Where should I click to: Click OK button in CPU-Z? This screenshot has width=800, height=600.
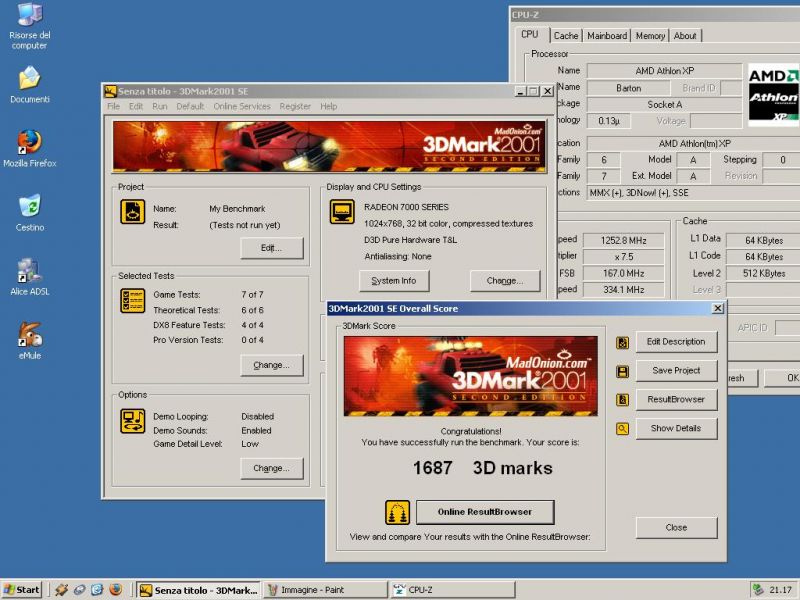[x=782, y=378]
